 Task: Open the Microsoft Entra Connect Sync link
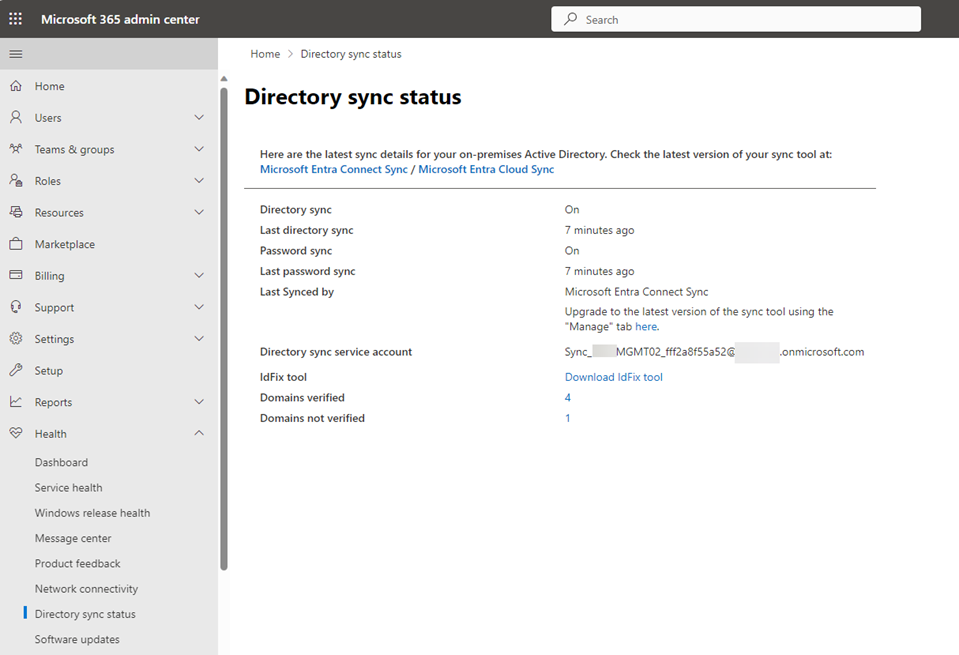[334, 170]
